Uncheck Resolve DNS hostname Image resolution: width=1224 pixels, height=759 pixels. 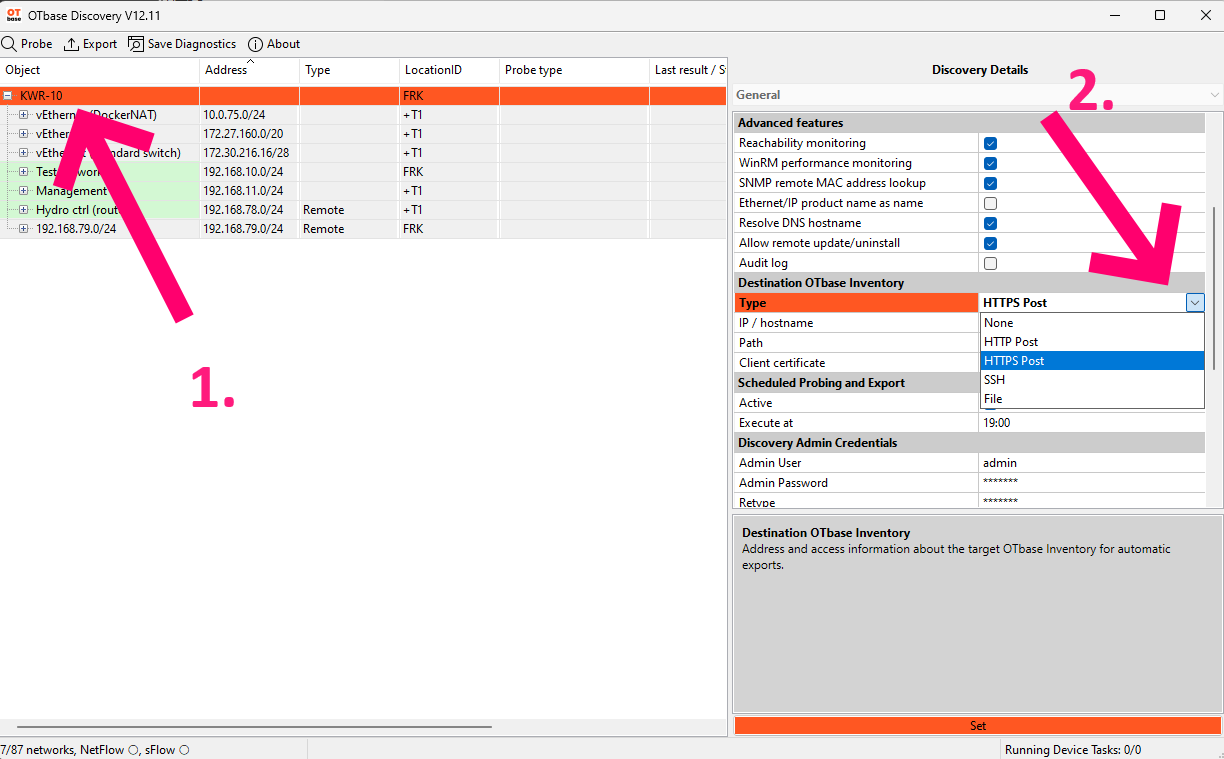990,223
